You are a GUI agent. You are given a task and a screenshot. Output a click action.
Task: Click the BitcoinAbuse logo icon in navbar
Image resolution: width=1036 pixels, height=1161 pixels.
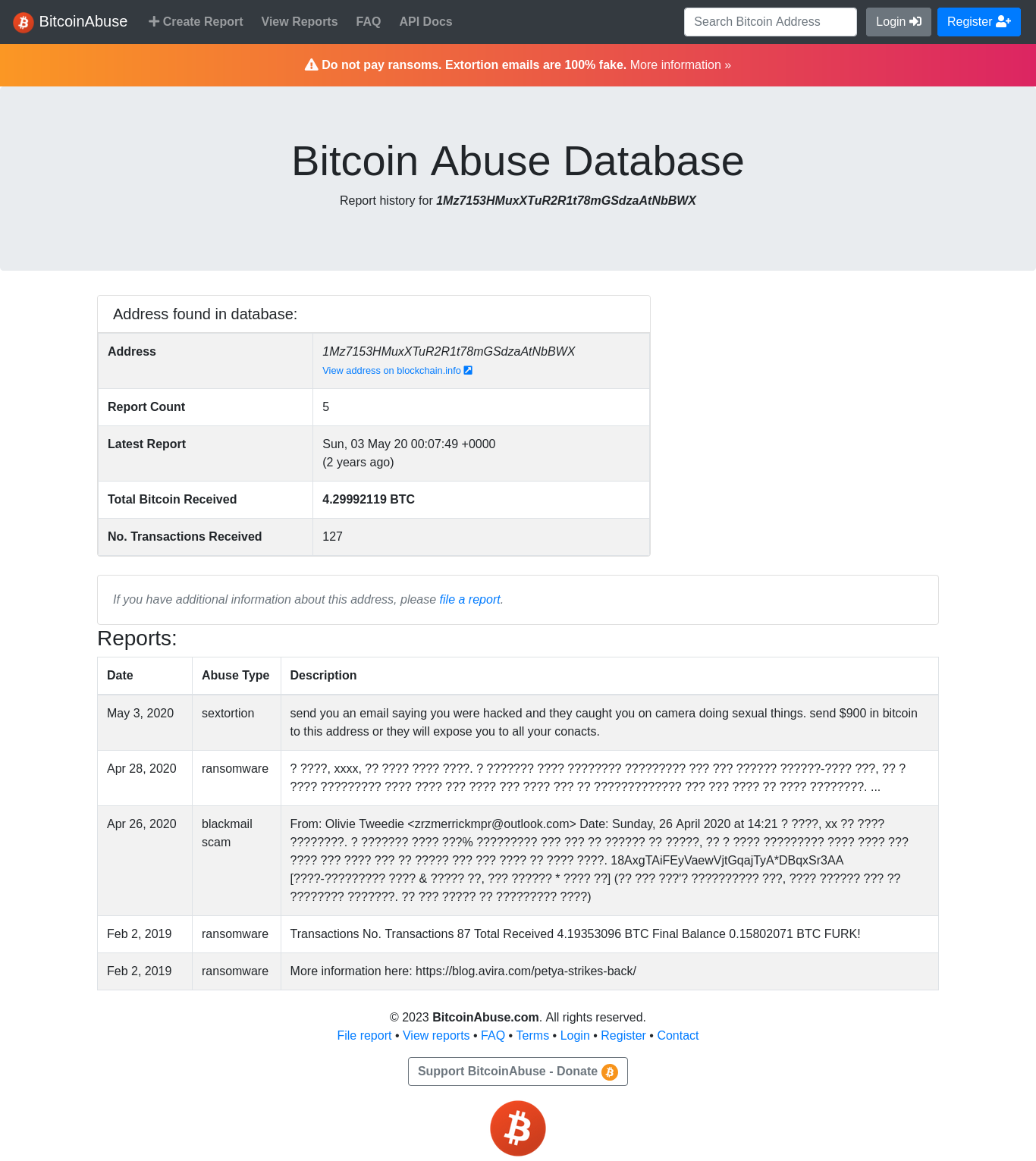click(23, 22)
